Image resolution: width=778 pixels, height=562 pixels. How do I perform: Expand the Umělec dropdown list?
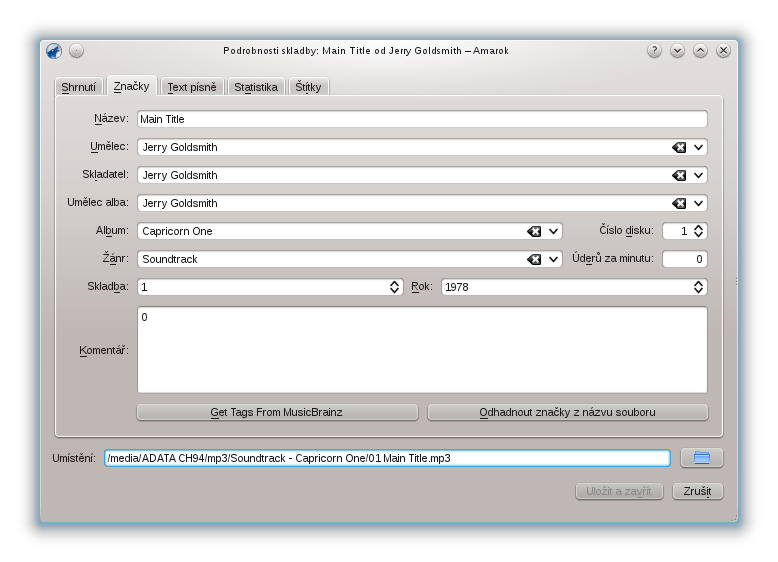699,147
